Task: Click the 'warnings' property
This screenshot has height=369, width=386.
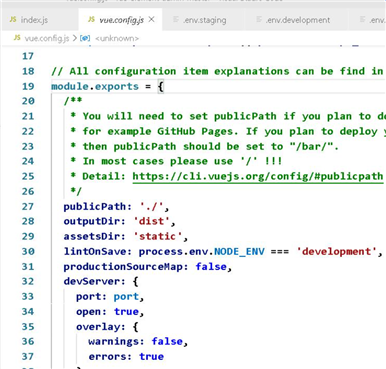Action: pyautogui.click(x=114, y=342)
